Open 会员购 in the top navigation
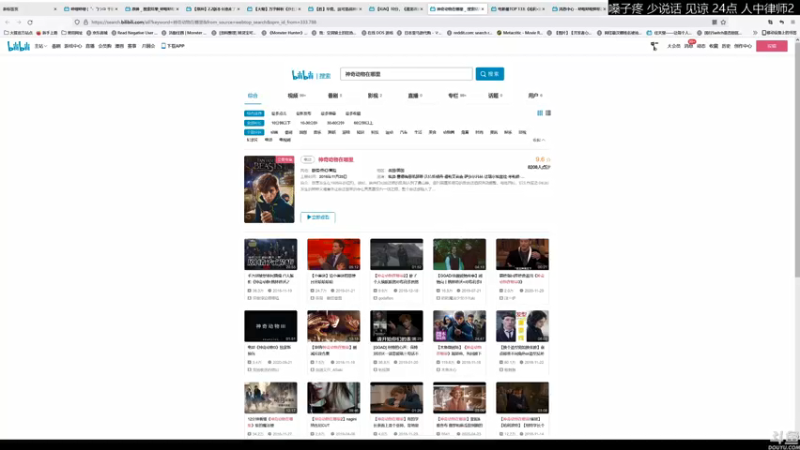 (105, 46)
